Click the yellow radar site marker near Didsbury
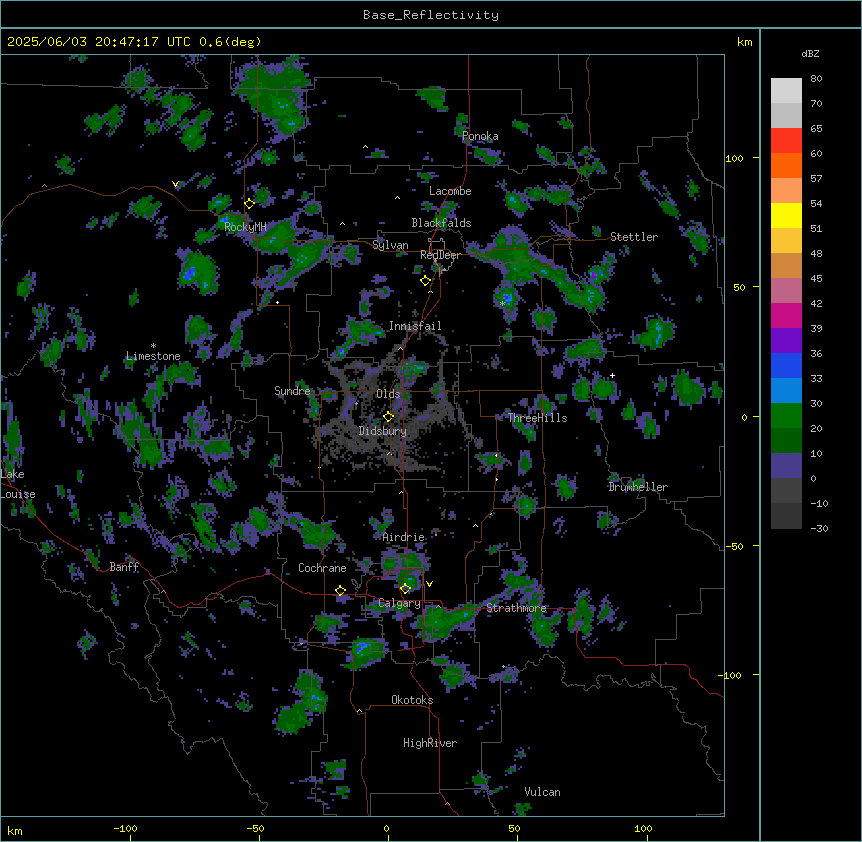862x842 pixels. (388, 417)
